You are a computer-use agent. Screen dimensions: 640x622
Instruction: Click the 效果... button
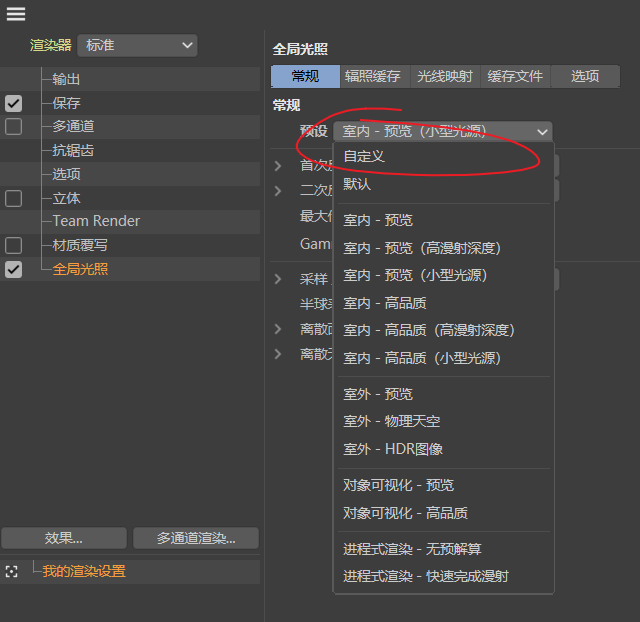(64, 538)
